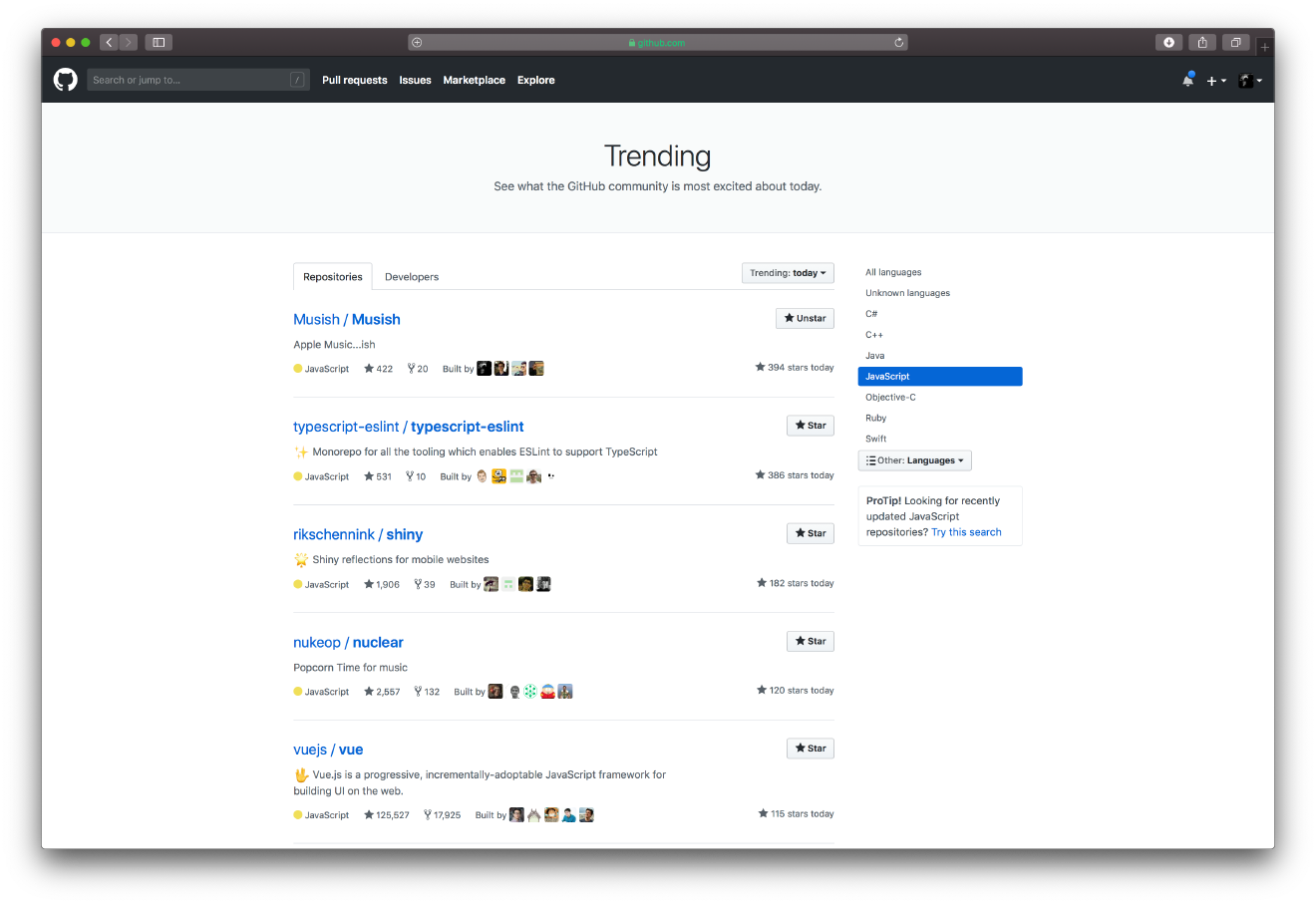Screen dimensions: 1316x904
Task: Check notifications via the bell icon
Action: click(x=1188, y=80)
